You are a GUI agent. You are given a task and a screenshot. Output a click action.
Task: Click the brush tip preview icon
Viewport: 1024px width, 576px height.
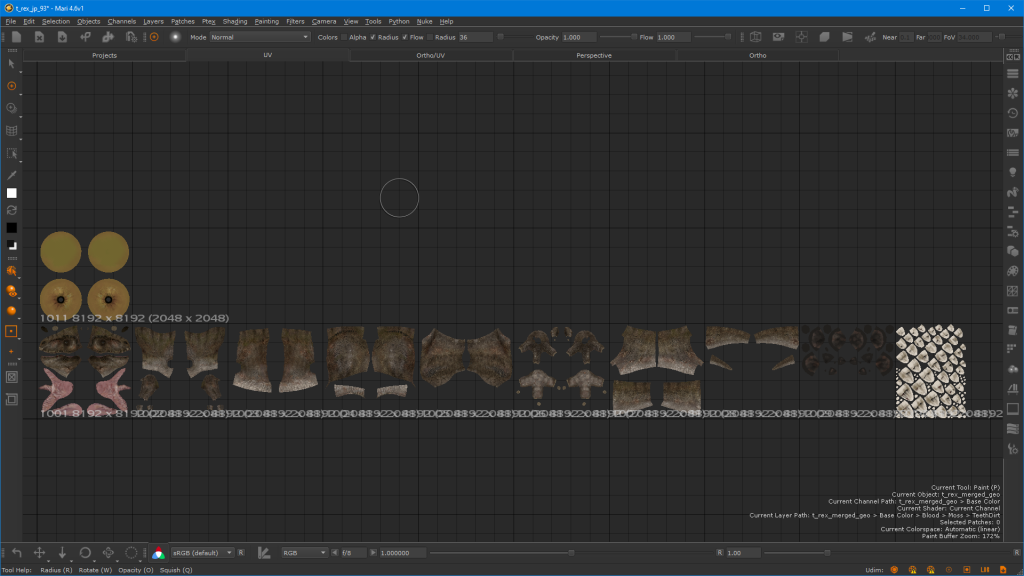(175, 37)
